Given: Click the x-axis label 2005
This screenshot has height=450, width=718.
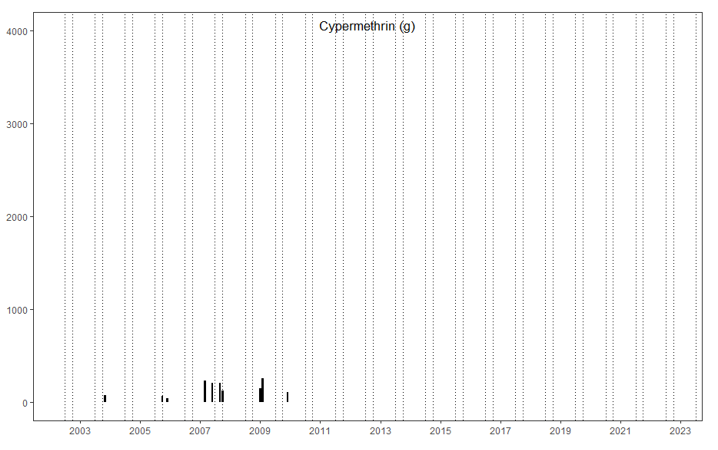Looking at the screenshot, I should [x=140, y=431].
